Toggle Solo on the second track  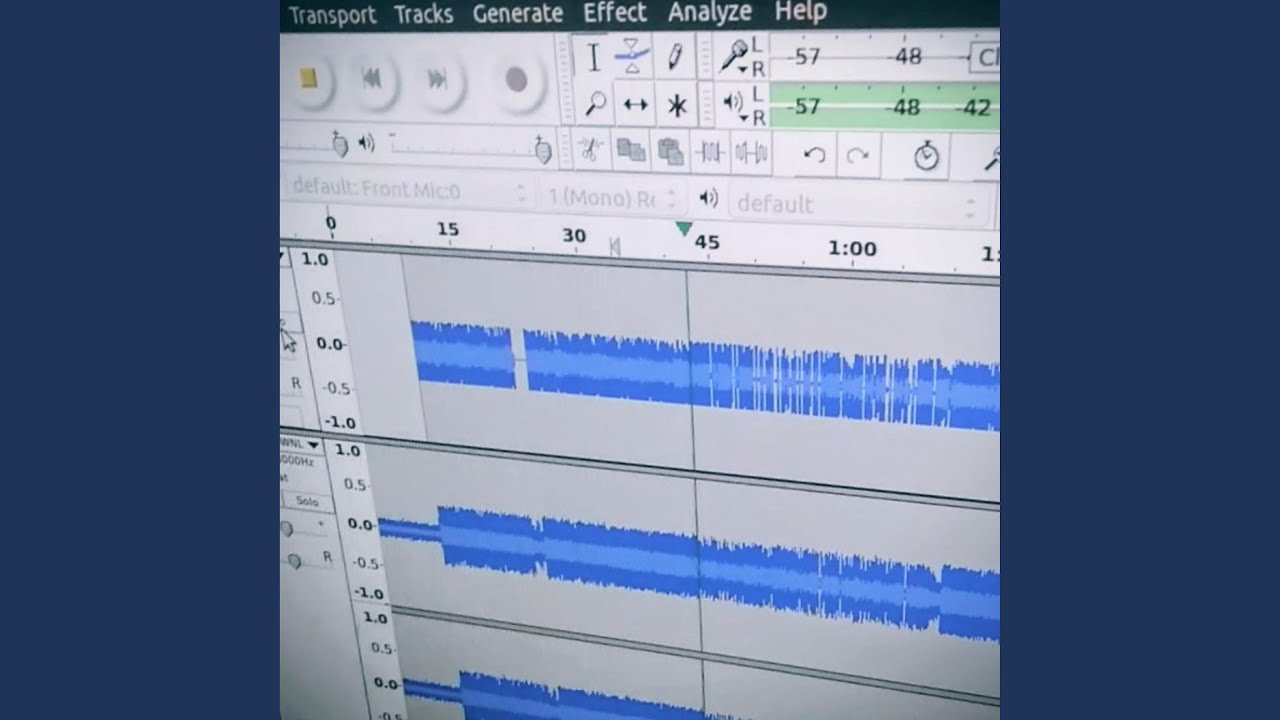306,501
